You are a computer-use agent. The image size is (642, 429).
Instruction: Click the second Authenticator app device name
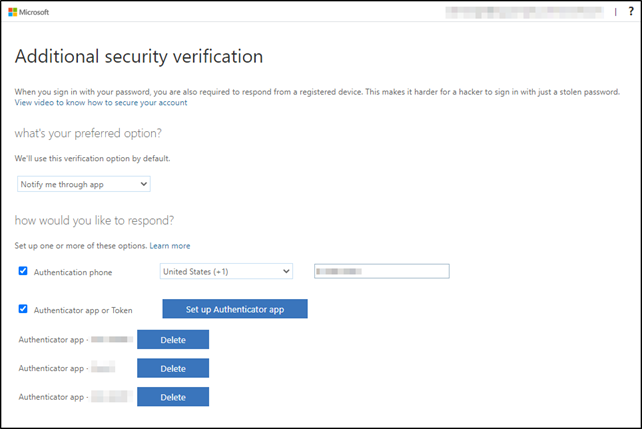pos(105,369)
